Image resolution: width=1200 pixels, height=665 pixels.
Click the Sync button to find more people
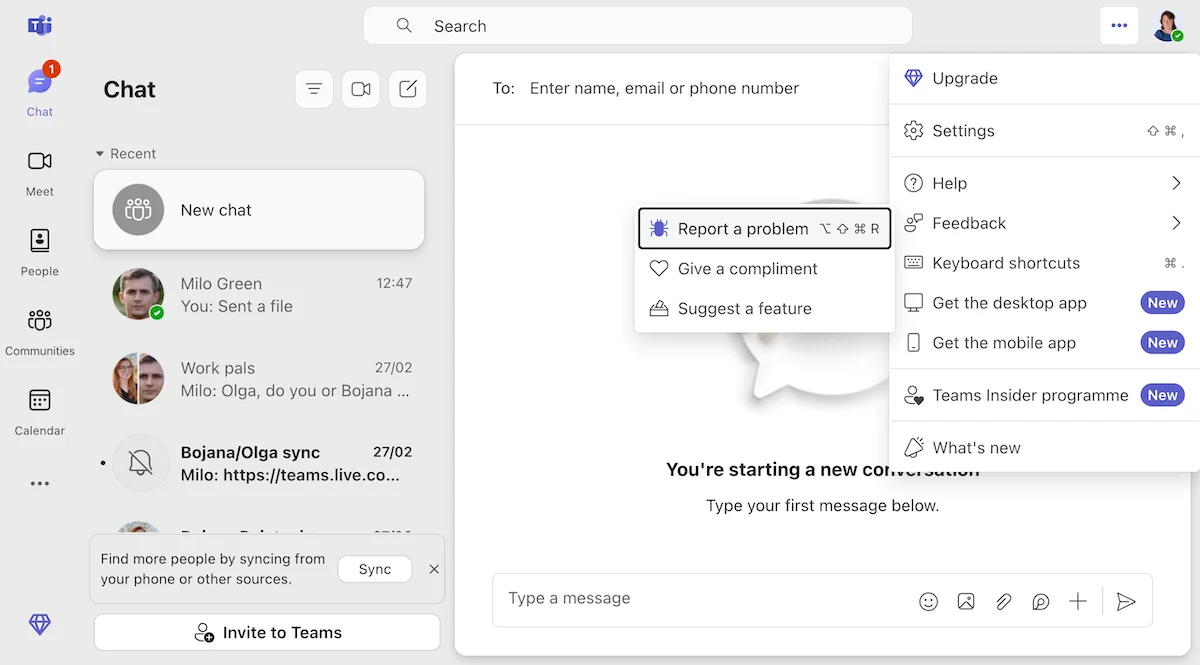[x=374, y=568]
